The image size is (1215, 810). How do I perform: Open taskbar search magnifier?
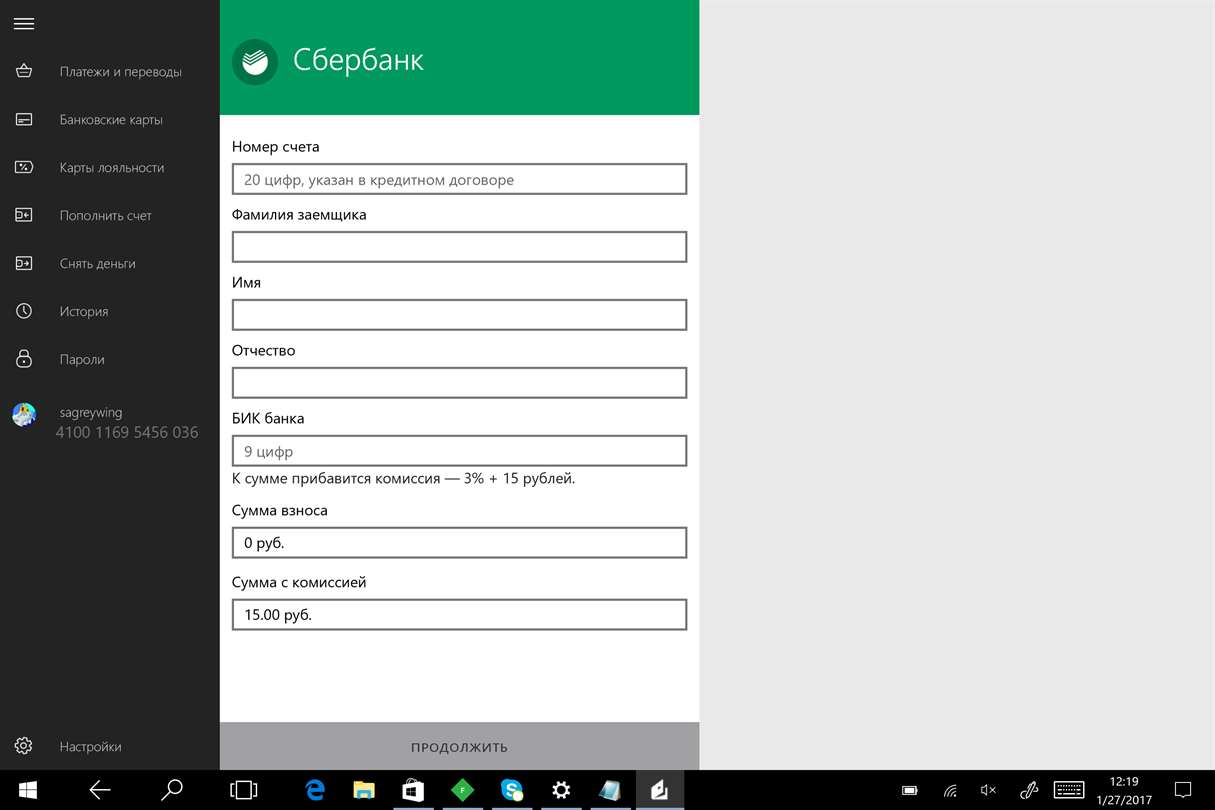[x=172, y=790]
